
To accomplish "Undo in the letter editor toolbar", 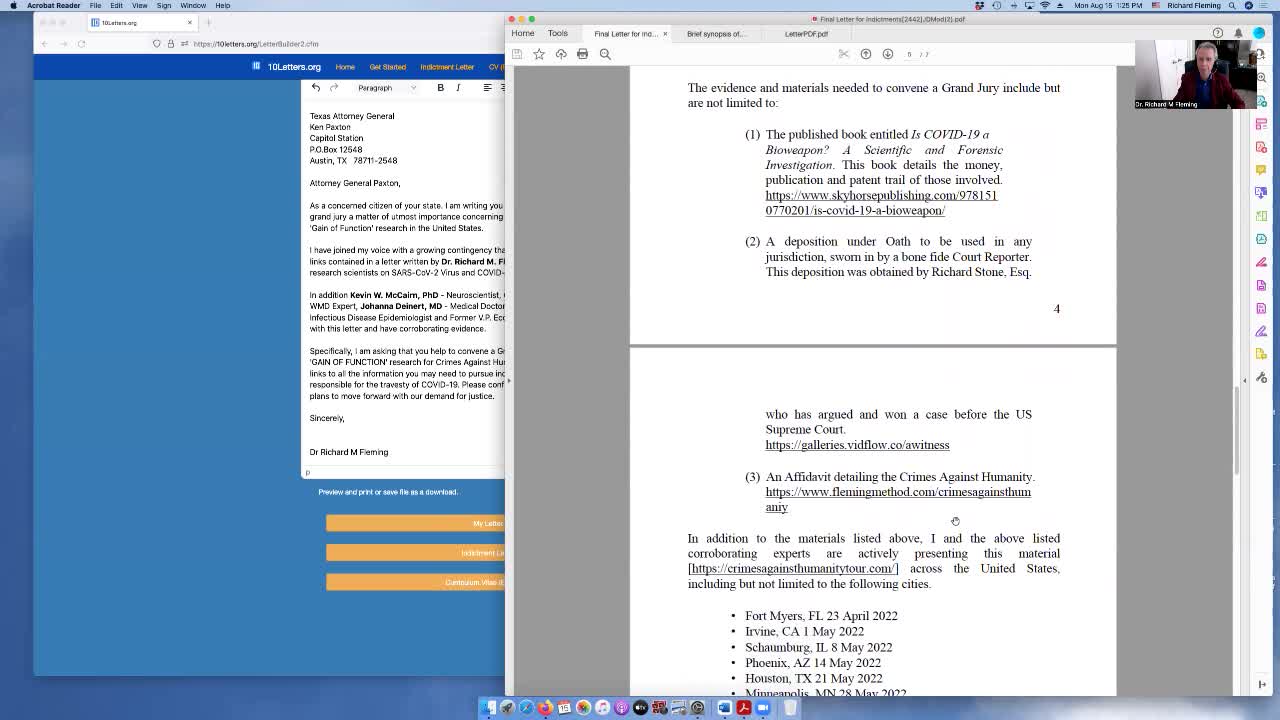I will (316, 88).
